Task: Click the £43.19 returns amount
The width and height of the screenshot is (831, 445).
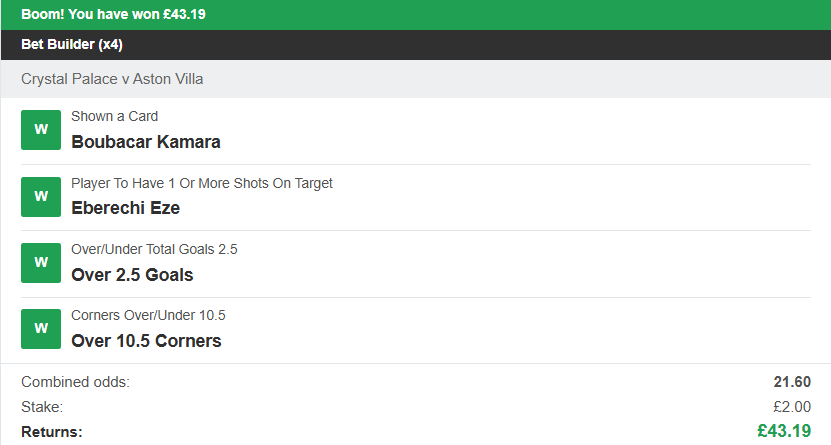Action: [783, 432]
